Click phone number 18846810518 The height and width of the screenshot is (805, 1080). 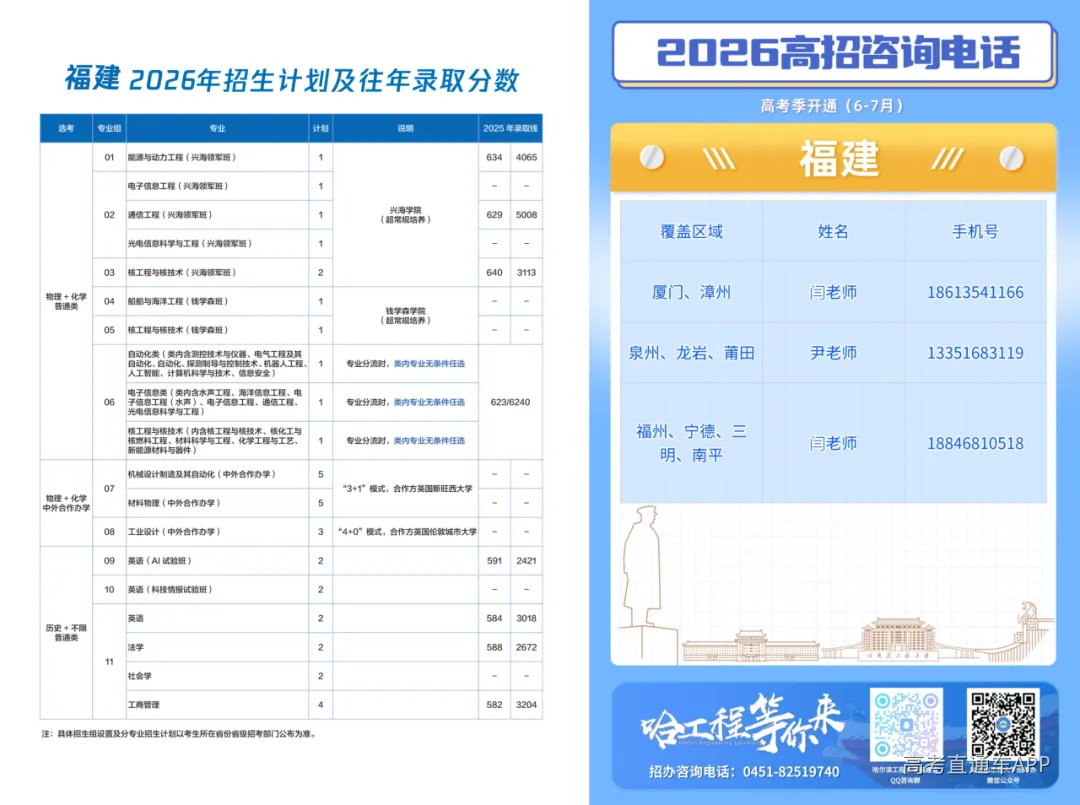tap(975, 443)
